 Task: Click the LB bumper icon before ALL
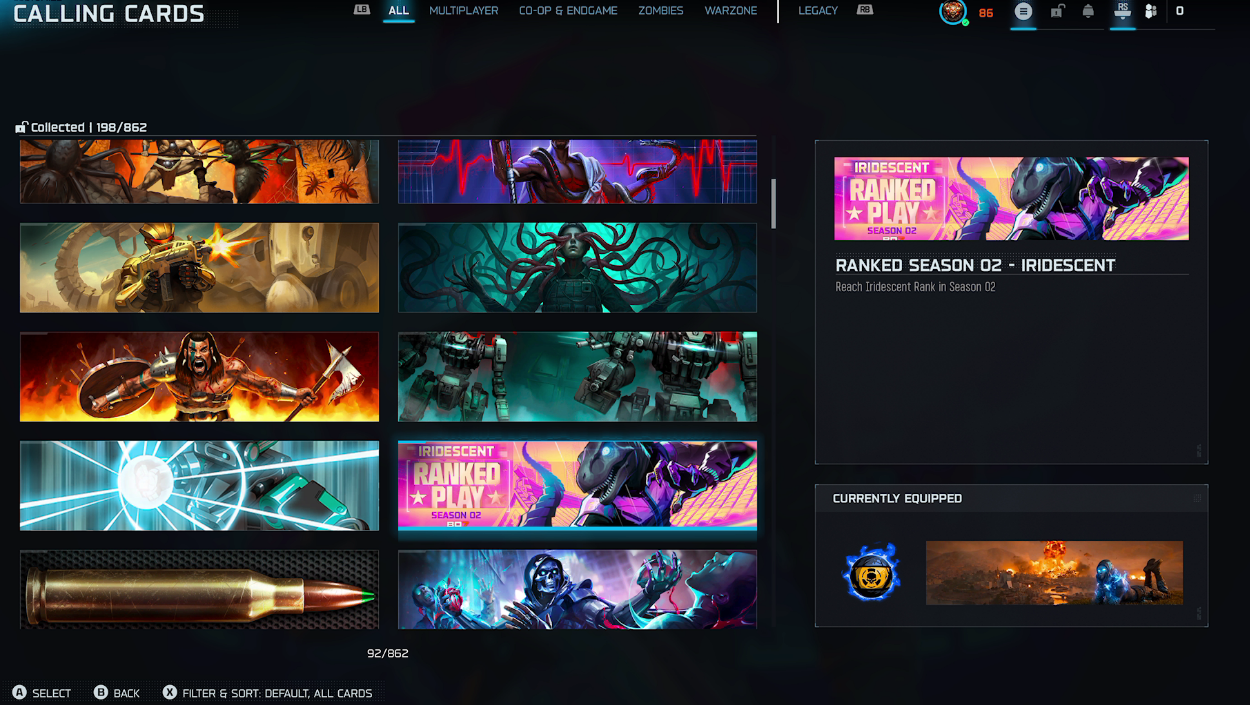(362, 10)
